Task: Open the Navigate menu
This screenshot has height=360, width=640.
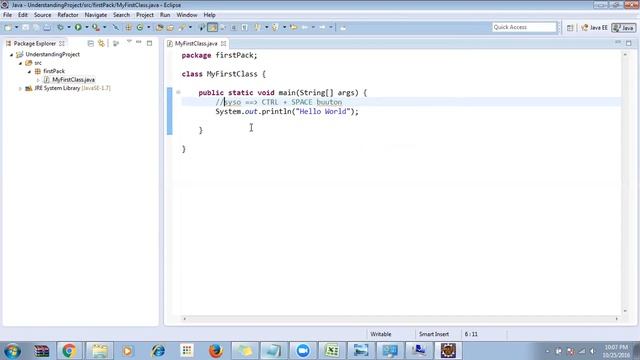Action: click(96, 15)
